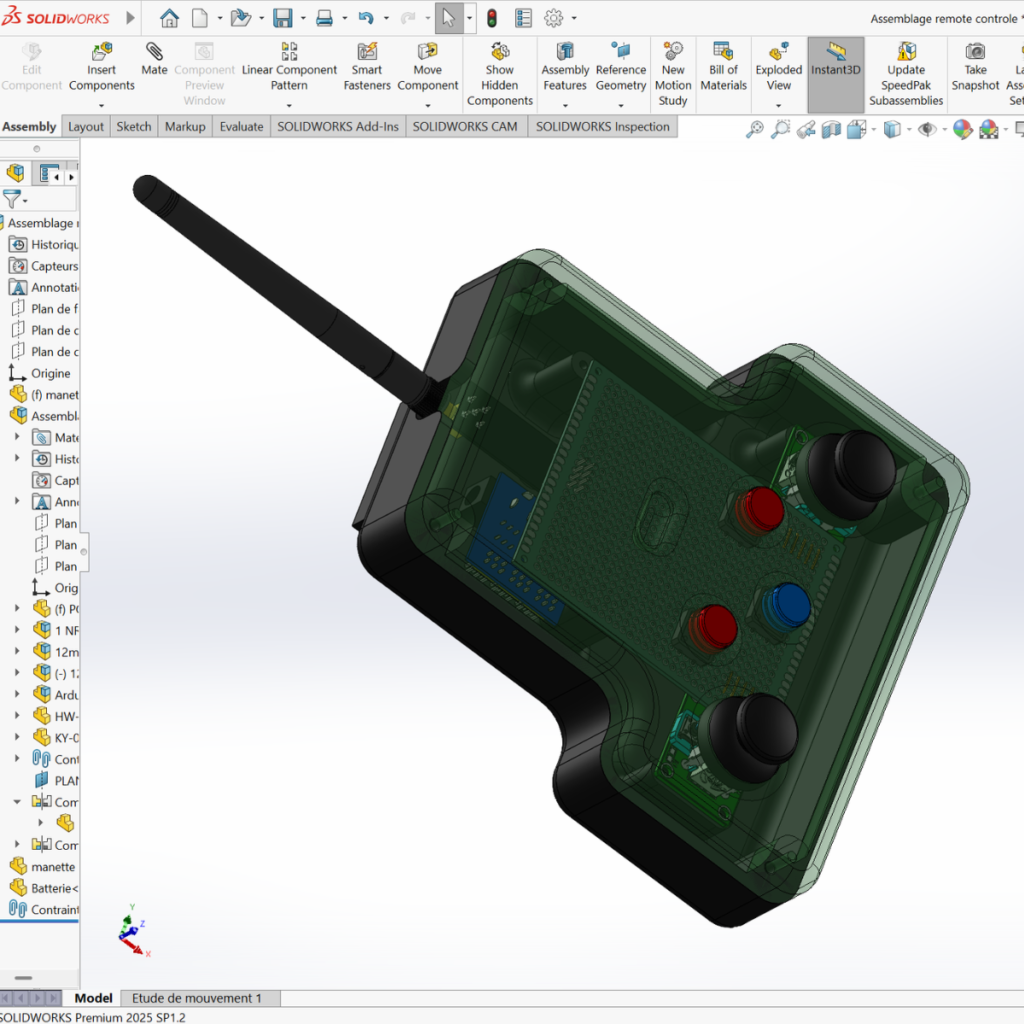This screenshot has width=1024, height=1024.
Task: Switch to the Sketch tab
Action: pyautogui.click(x=134, y=127)
